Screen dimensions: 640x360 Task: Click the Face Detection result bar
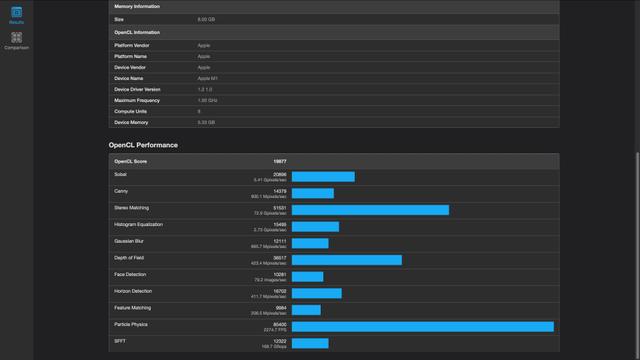307,277
